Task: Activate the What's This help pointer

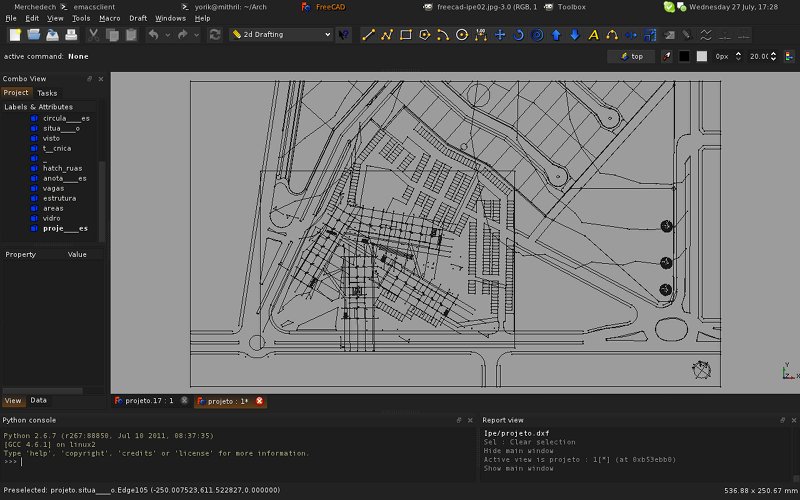Action: (x=343, y=35)
